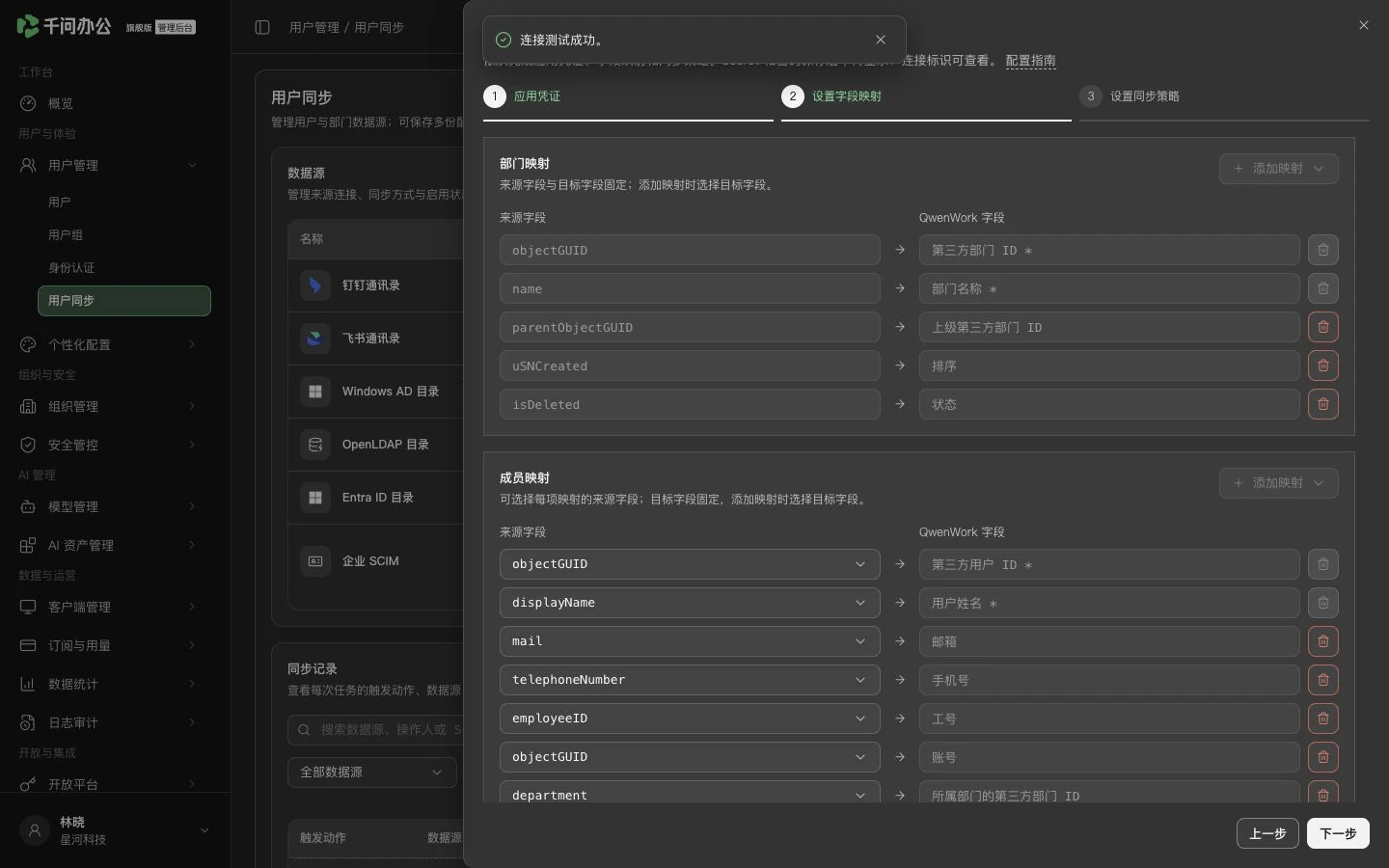Click the OpenLDAP 目录 database icon
This screenshot has height=868, width=1389.
314,445
